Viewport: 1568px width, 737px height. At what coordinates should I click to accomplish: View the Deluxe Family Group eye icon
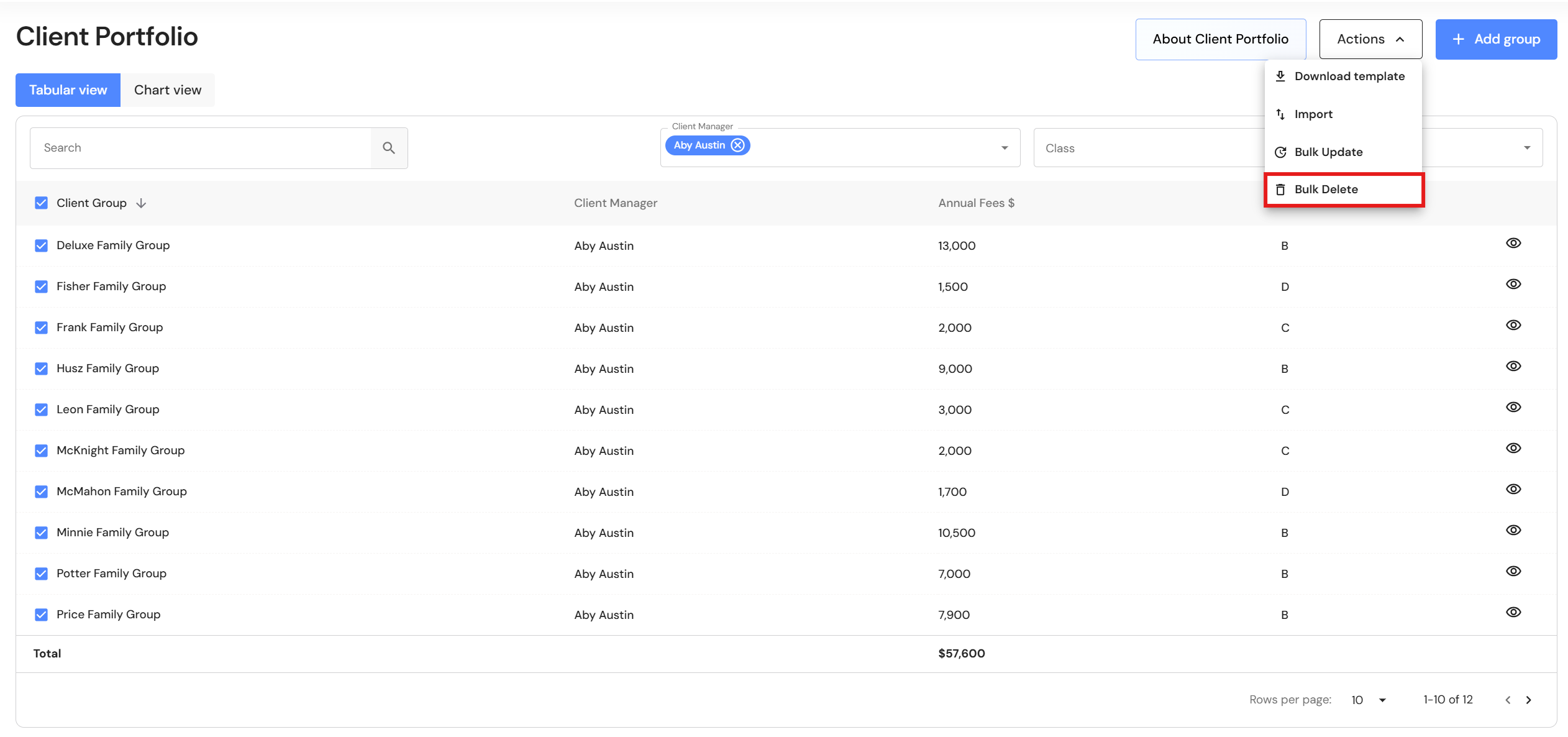(x=1513, y=243)
